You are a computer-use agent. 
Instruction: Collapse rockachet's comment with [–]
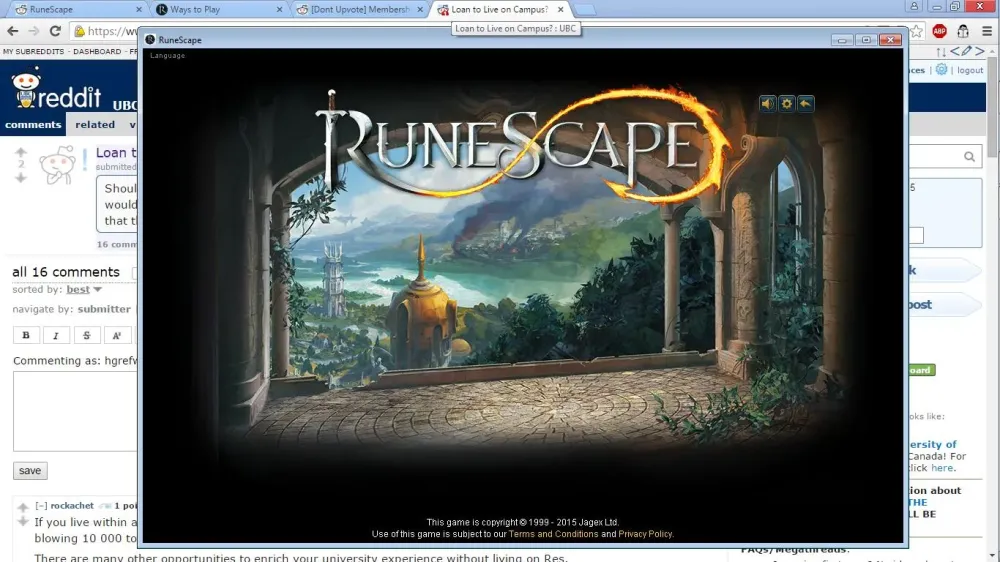41,505
